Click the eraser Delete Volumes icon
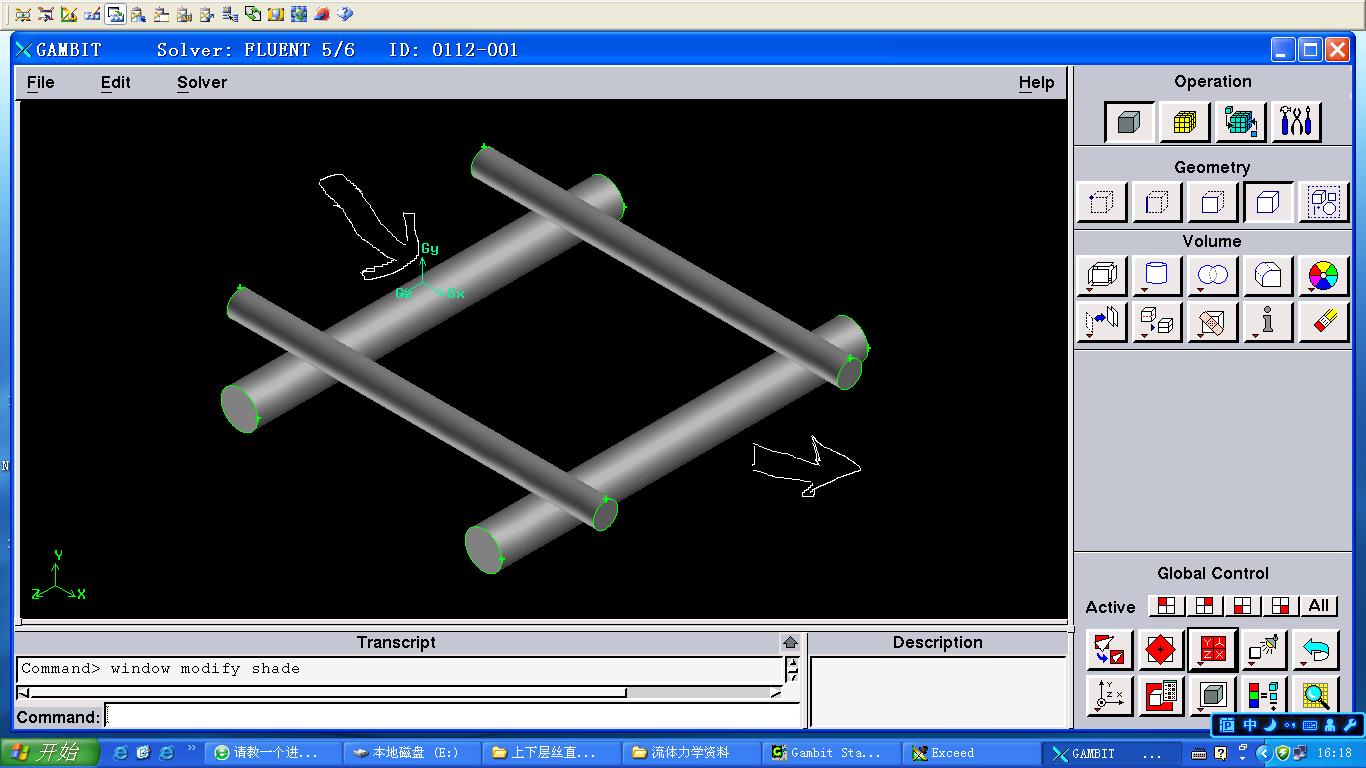1366x768 pixels. click(1323, 322)
